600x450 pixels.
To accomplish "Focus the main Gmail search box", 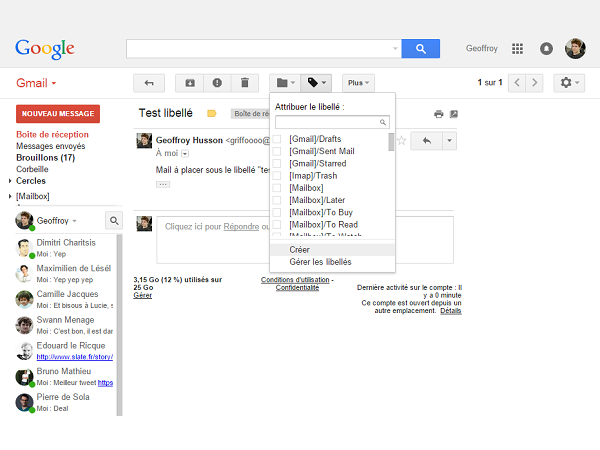I will (264, 49).
